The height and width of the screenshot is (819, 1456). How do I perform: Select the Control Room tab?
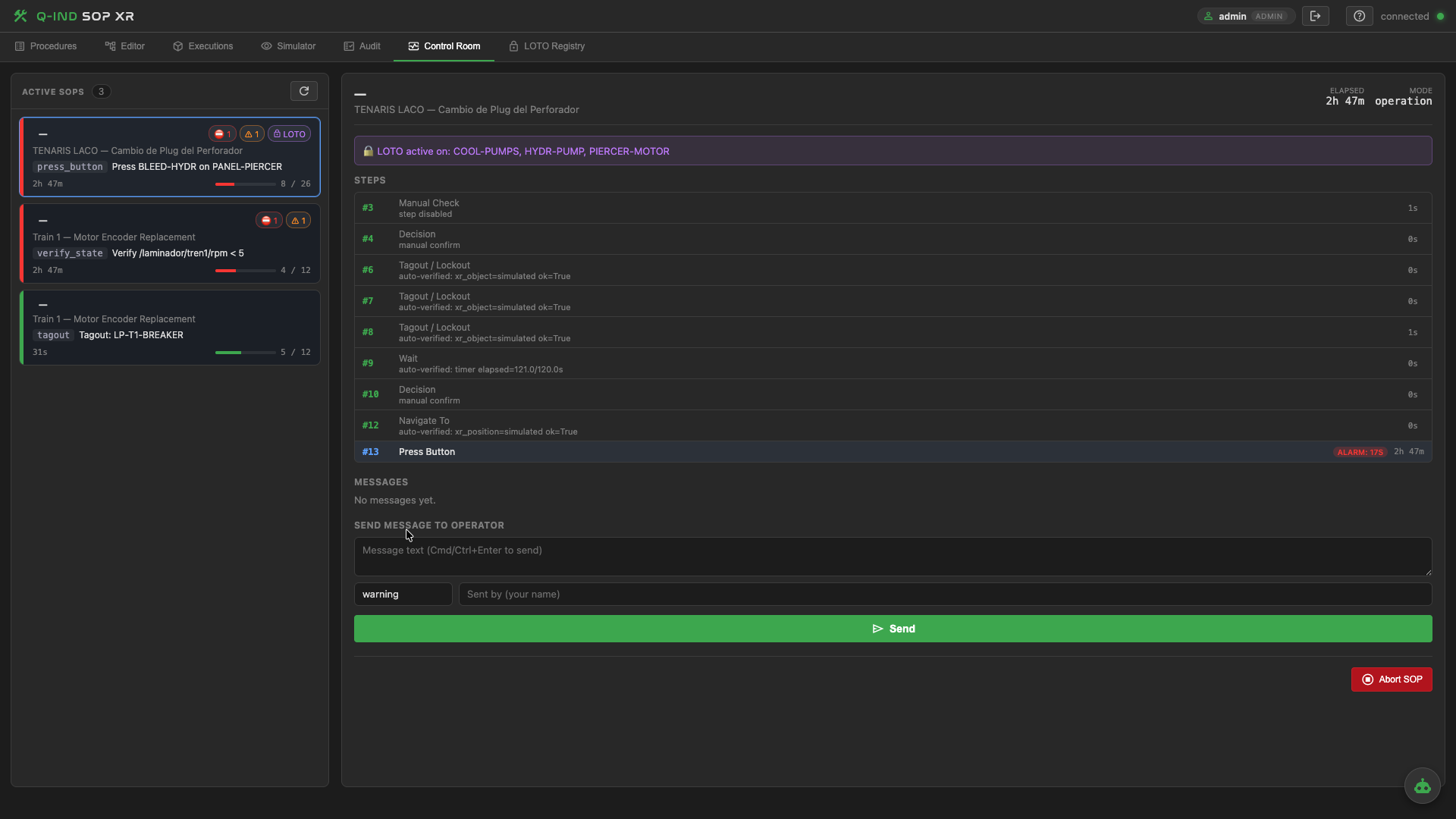[x=444, y=46]
